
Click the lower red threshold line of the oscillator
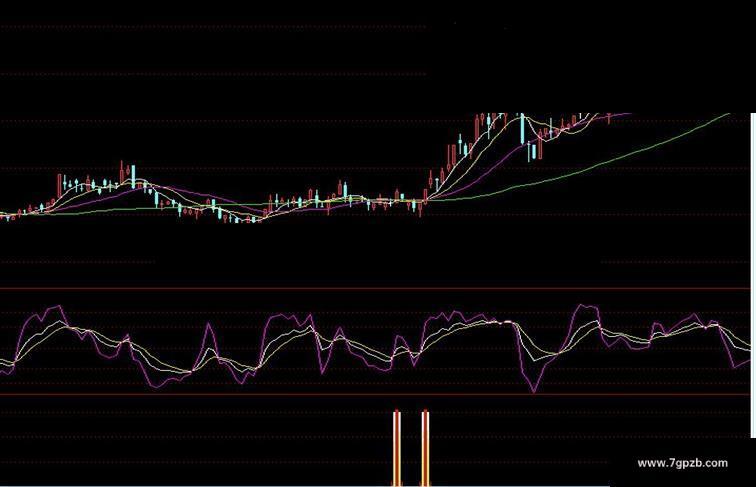[x=375, y=394]
